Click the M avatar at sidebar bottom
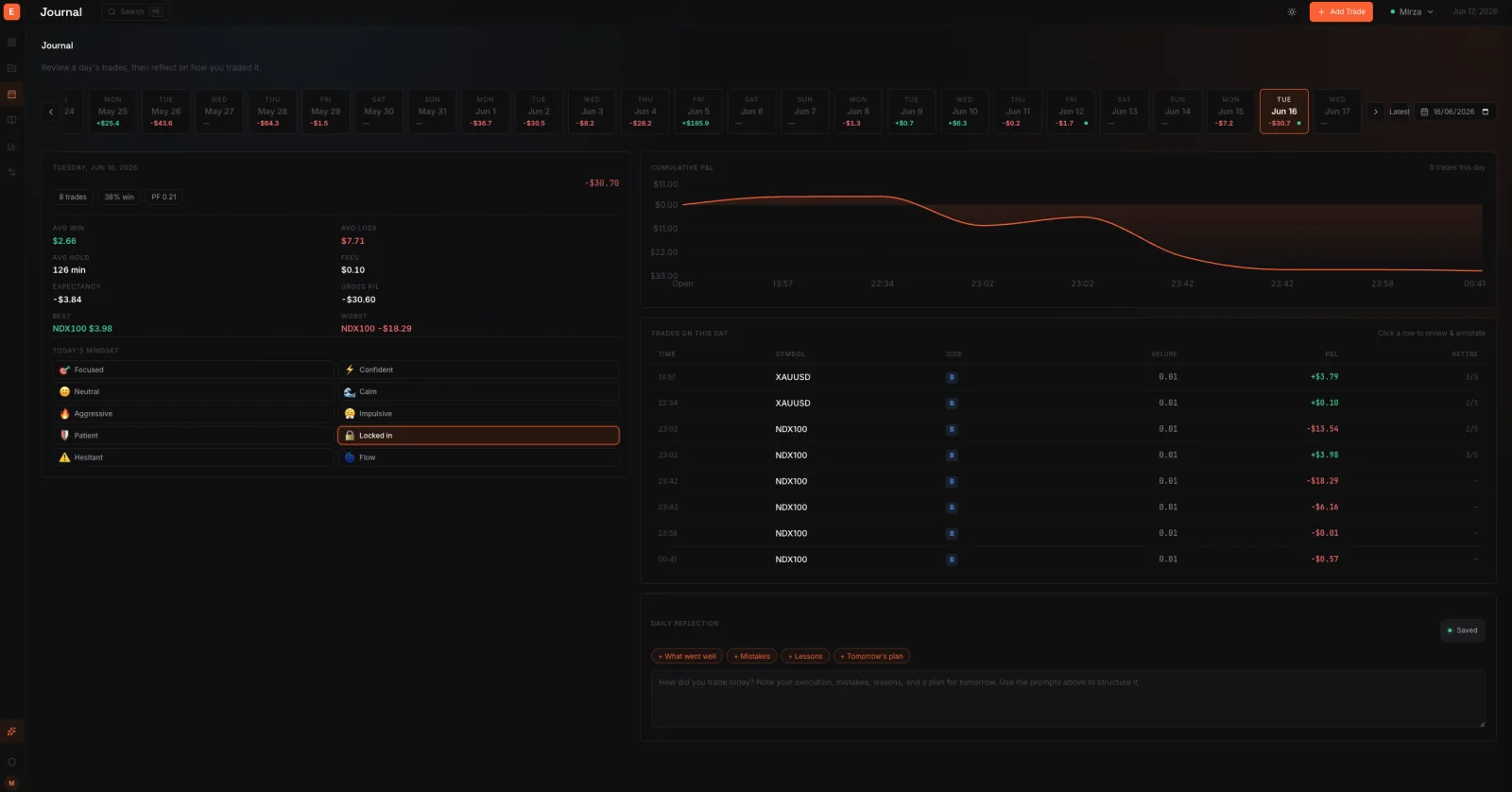This screenshot has width=1512, height=792. tap(11, 783)
